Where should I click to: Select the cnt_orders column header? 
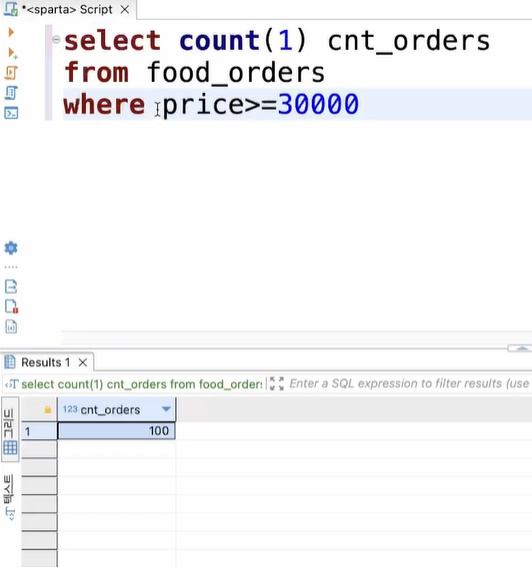tap(116, 409)
